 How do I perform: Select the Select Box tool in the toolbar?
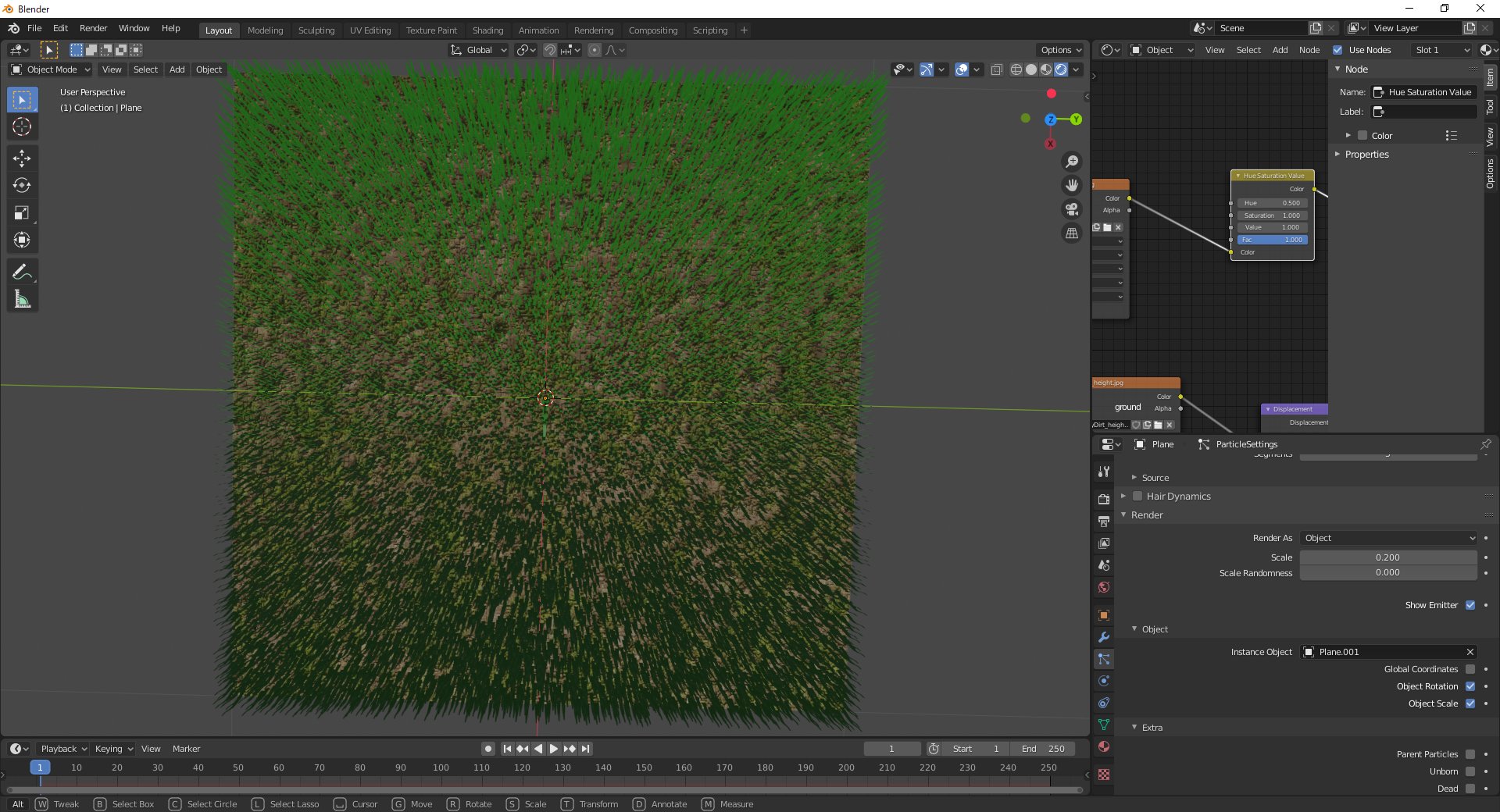22,100
